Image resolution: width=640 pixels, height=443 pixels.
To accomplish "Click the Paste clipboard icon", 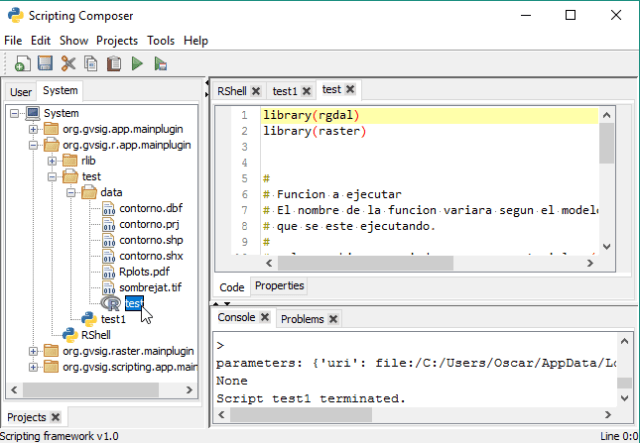I will pos(114,64).
